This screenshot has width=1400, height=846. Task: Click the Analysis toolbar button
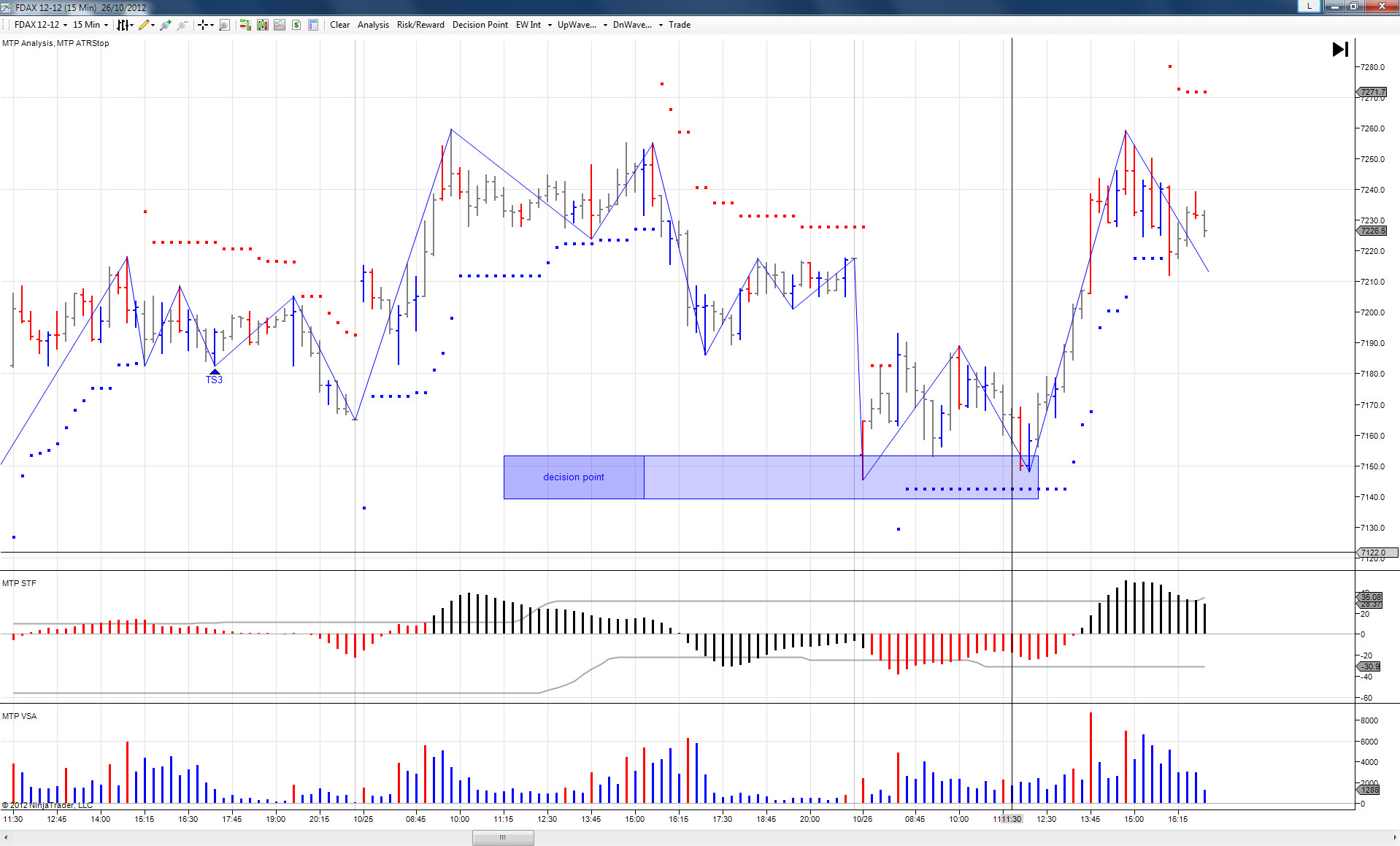tap(373, 25)
